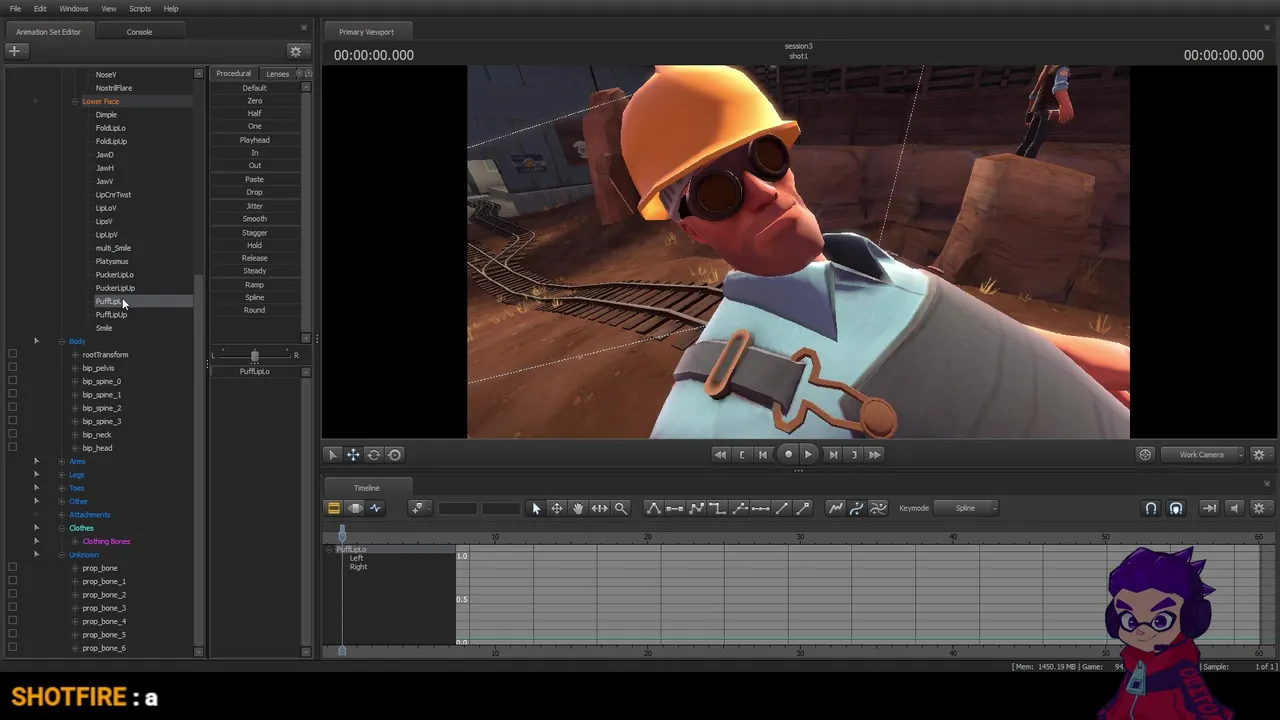Apply the Stagger procedural preset
The width and height of the screenshot is (1280, 720).
click(x=255, y=233)
